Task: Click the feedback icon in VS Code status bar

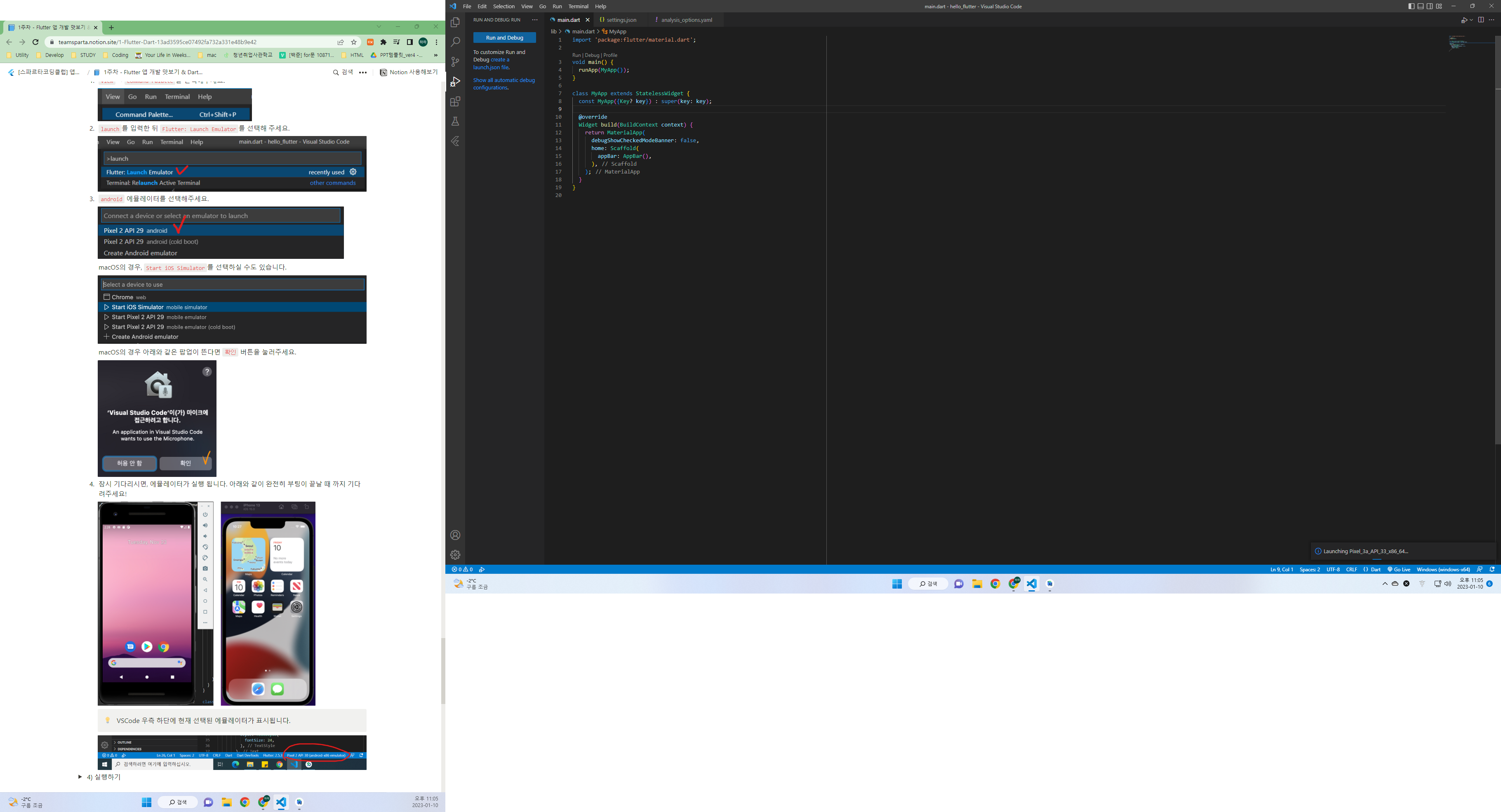Action: (x=1480, y=570)
